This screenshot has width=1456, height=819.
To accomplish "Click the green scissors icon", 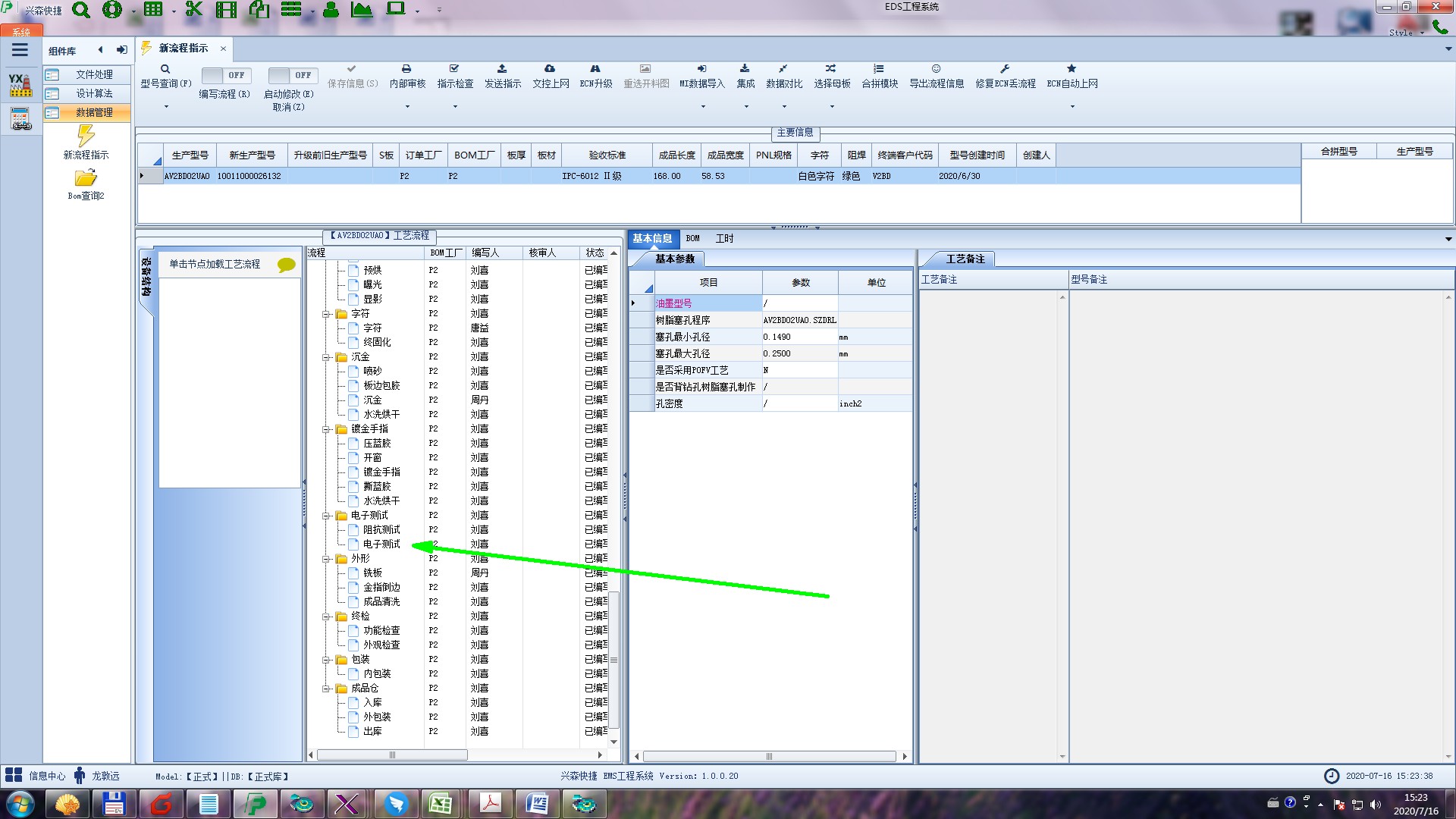I will coord(194,10).
